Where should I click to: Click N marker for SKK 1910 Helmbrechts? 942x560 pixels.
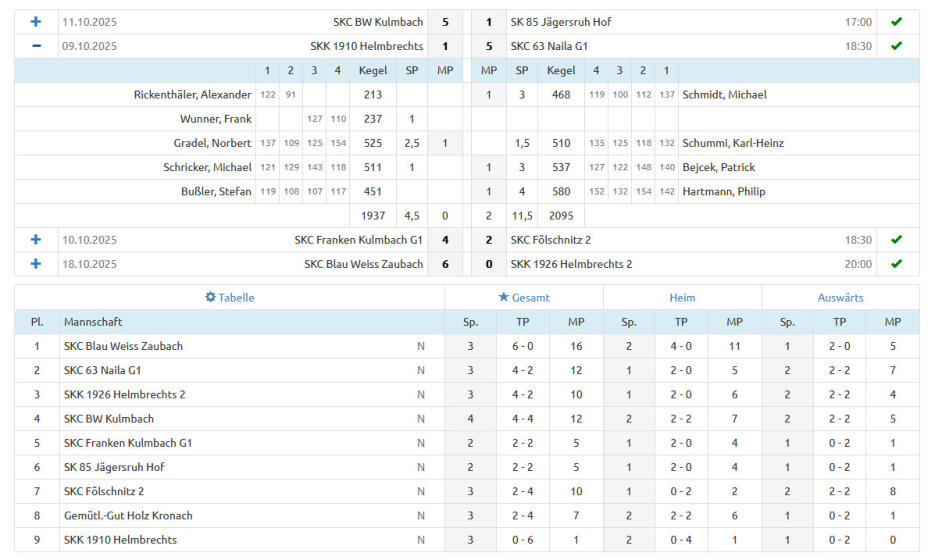(x=421, y=540)
